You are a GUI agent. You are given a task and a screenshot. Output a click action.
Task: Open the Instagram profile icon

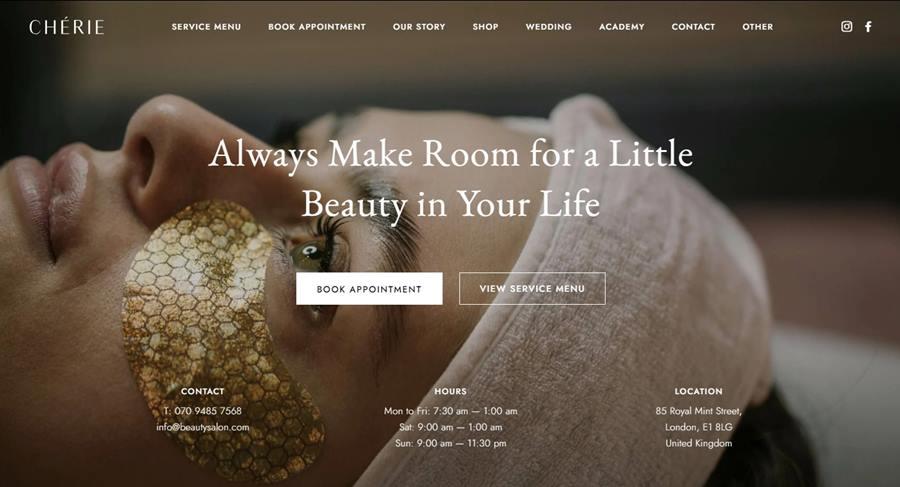(847, 26)
